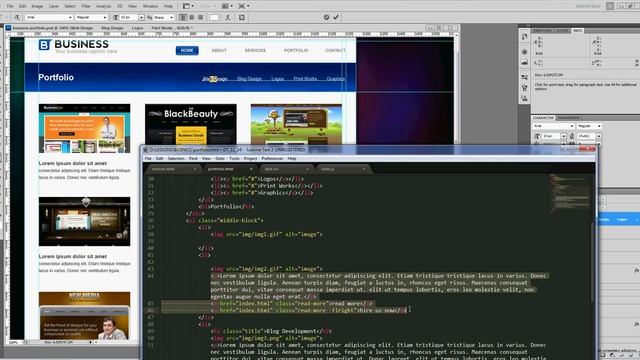Click the Print Works link in the blue banner
640x360 pixels.
[x=305, y=79]
